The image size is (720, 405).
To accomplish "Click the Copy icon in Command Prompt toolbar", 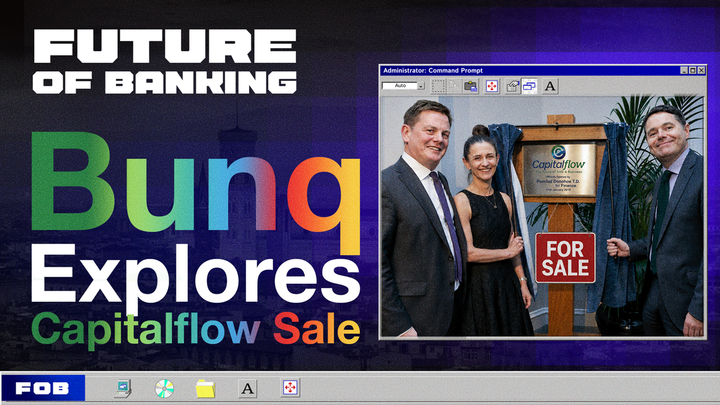I will [454, 86].
